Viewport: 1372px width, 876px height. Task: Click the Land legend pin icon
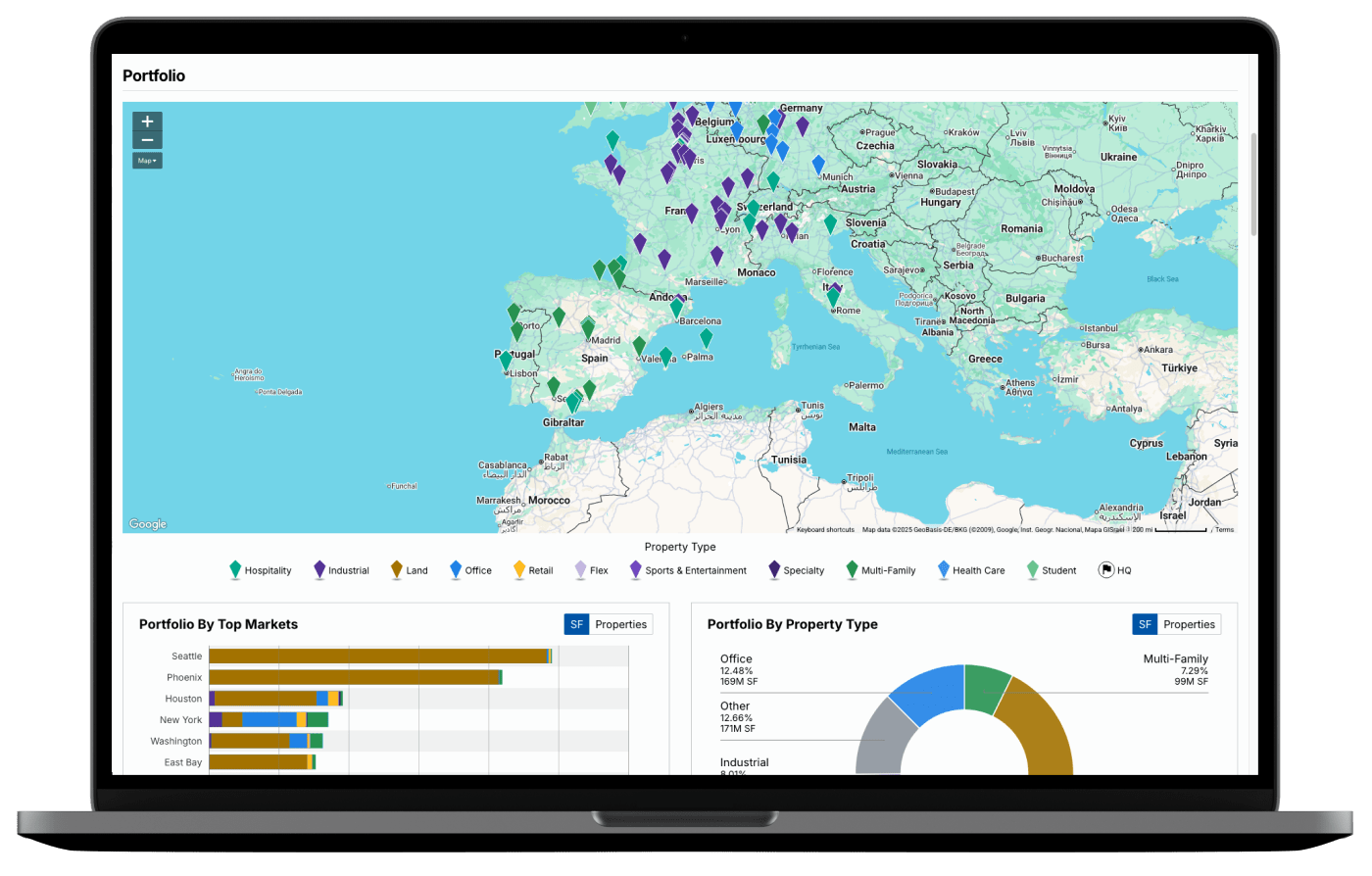pyautogui.click(x=397, y=569)
